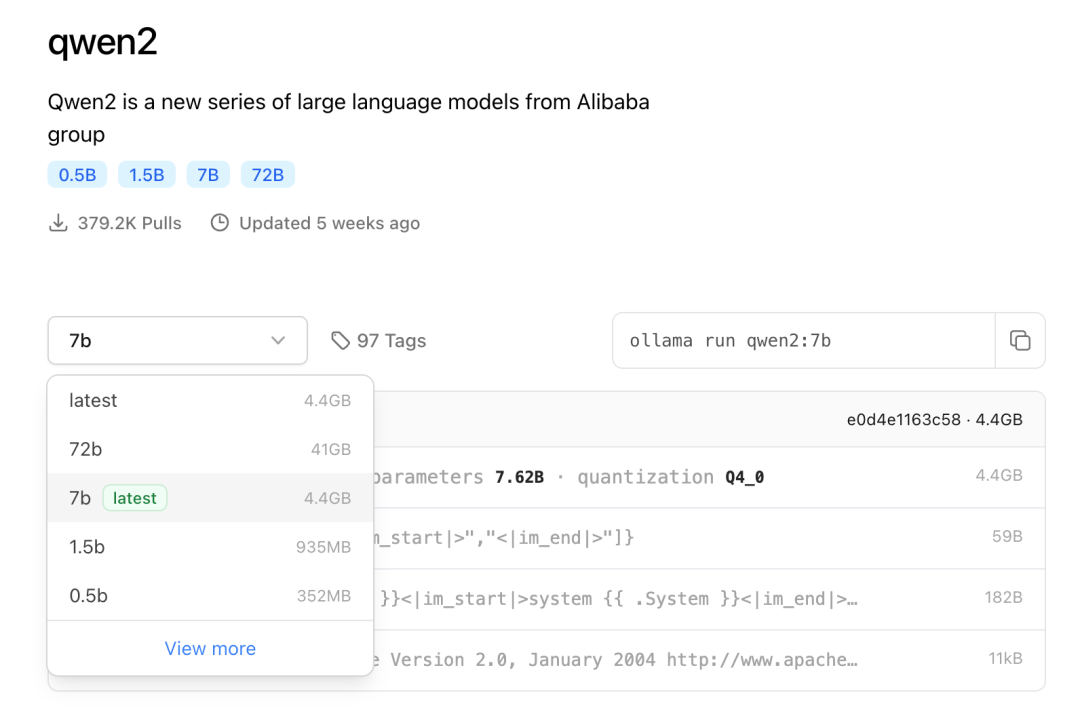Open the parameters 7.62B model row
This screenshot has width=1080, height=712.
click(709, 477)
